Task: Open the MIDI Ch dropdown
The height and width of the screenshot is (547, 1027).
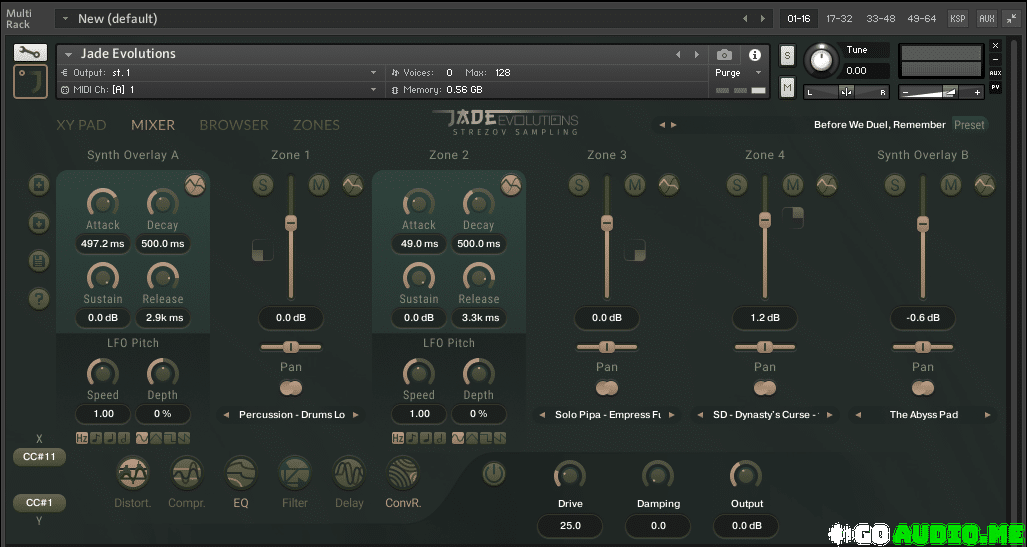Action: pos(373,90)
